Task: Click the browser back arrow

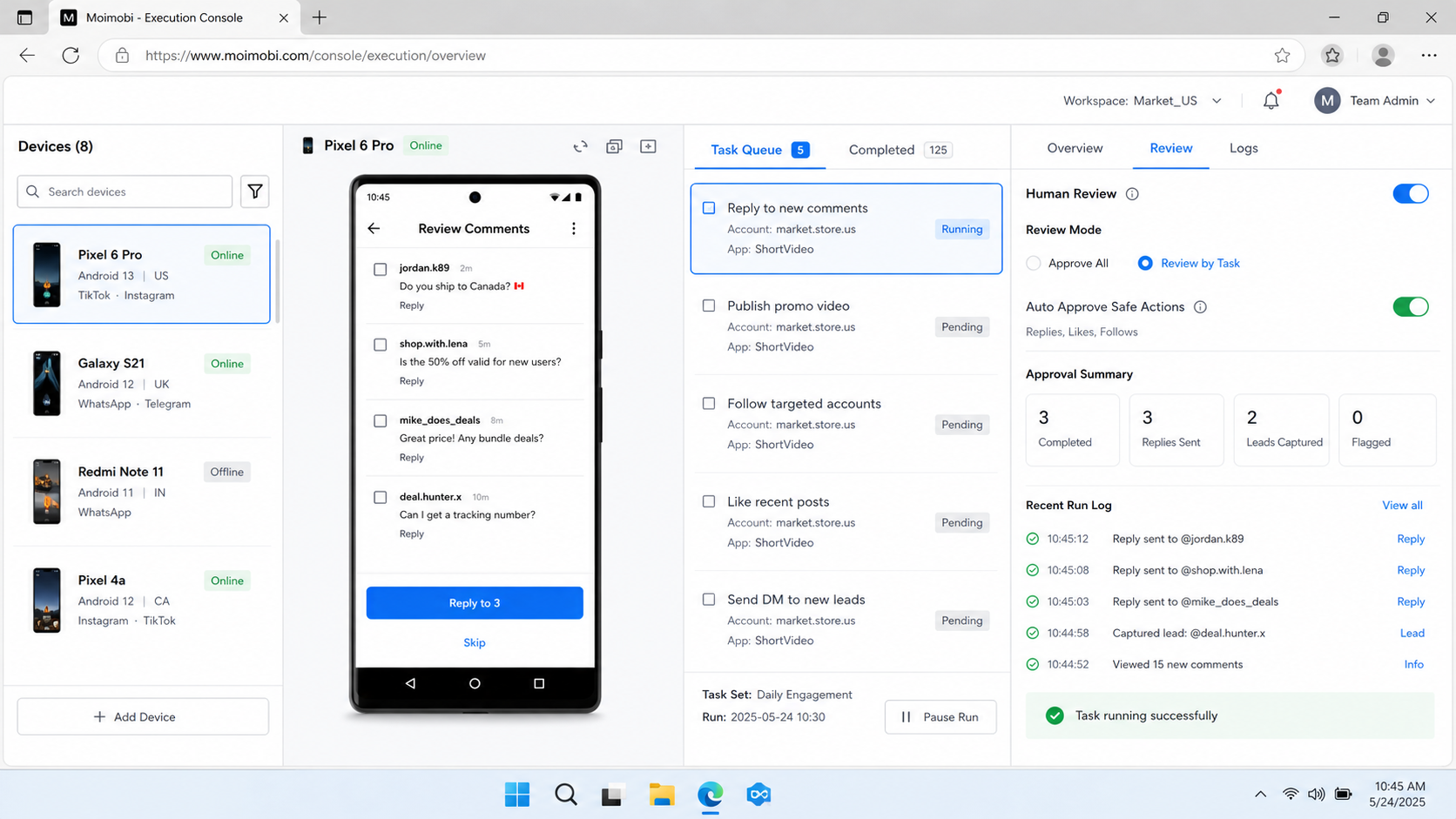Action: point(27,56)
